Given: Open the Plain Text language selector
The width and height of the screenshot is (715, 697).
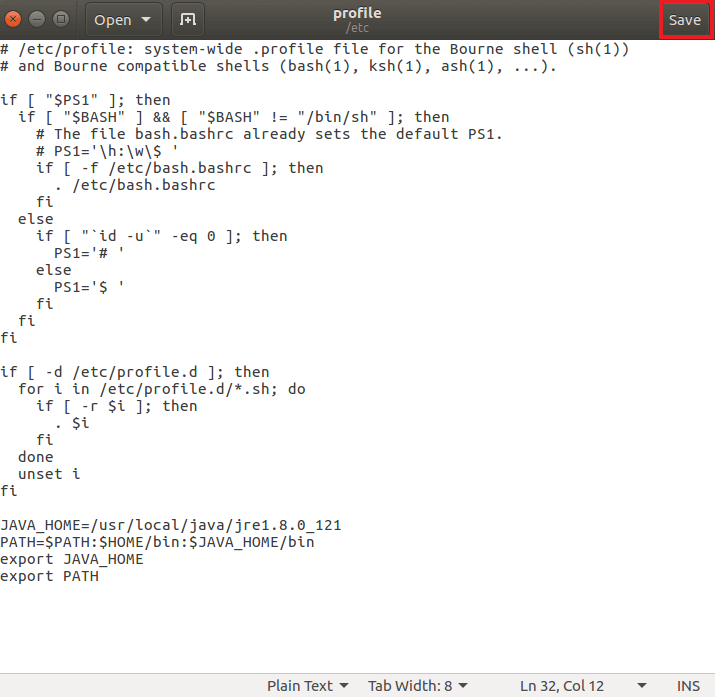Looking at the screenshot, I should [x=307, y=685].
